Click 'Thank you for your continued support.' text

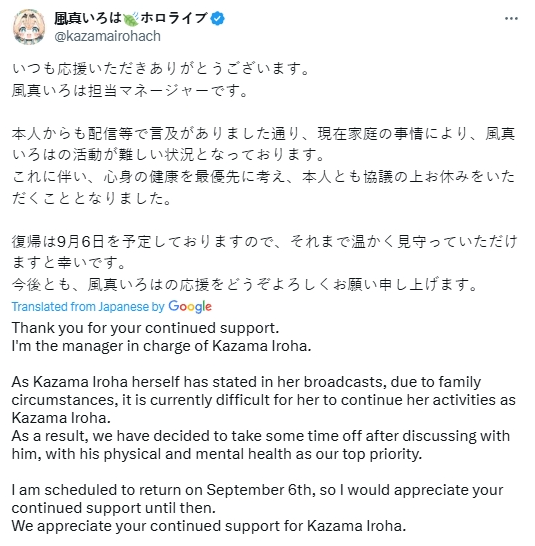click(146, 328)
